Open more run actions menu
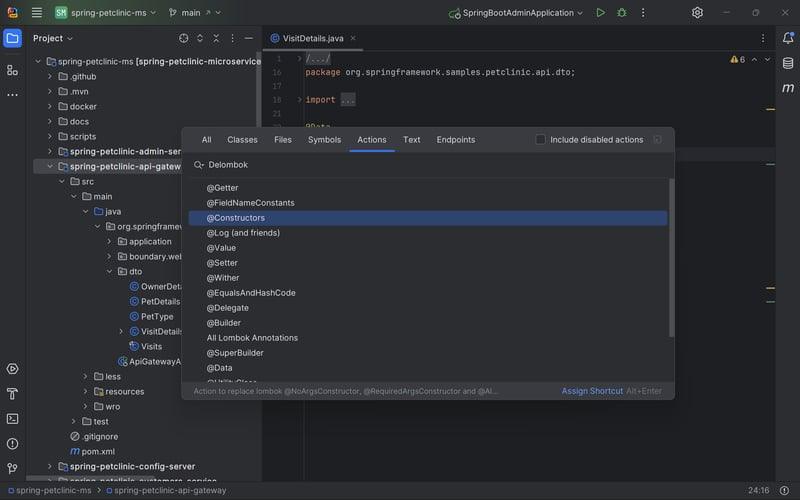The image size is (800, 500). point(643,13)
